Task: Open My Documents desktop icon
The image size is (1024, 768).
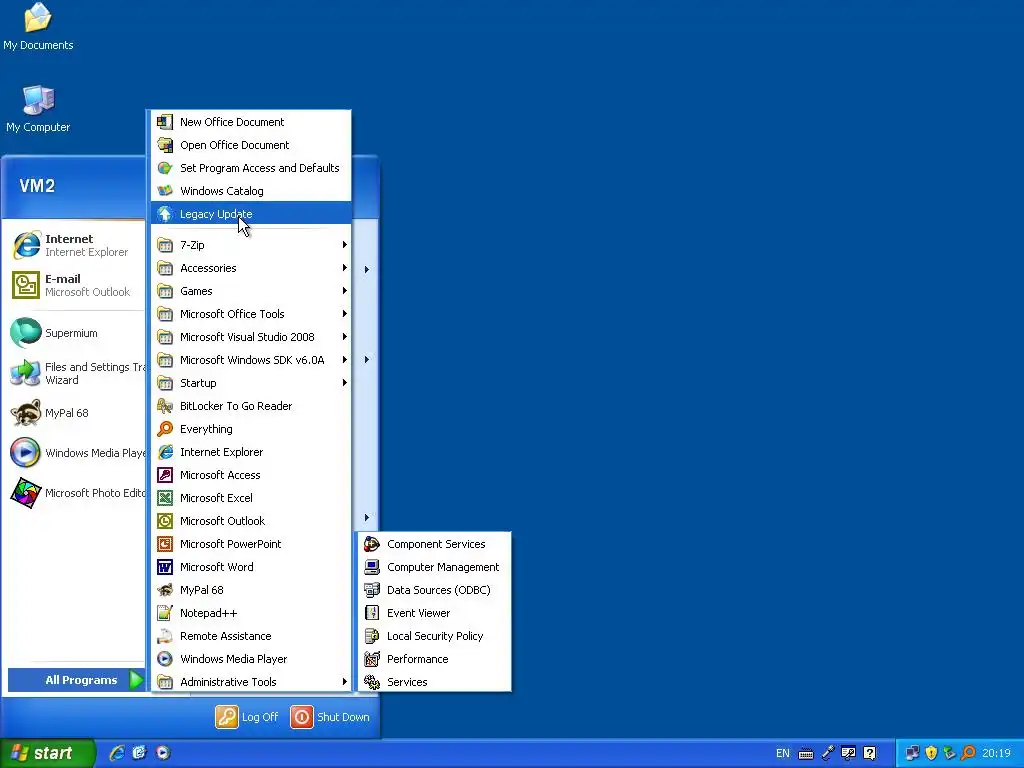Action: 38,26
